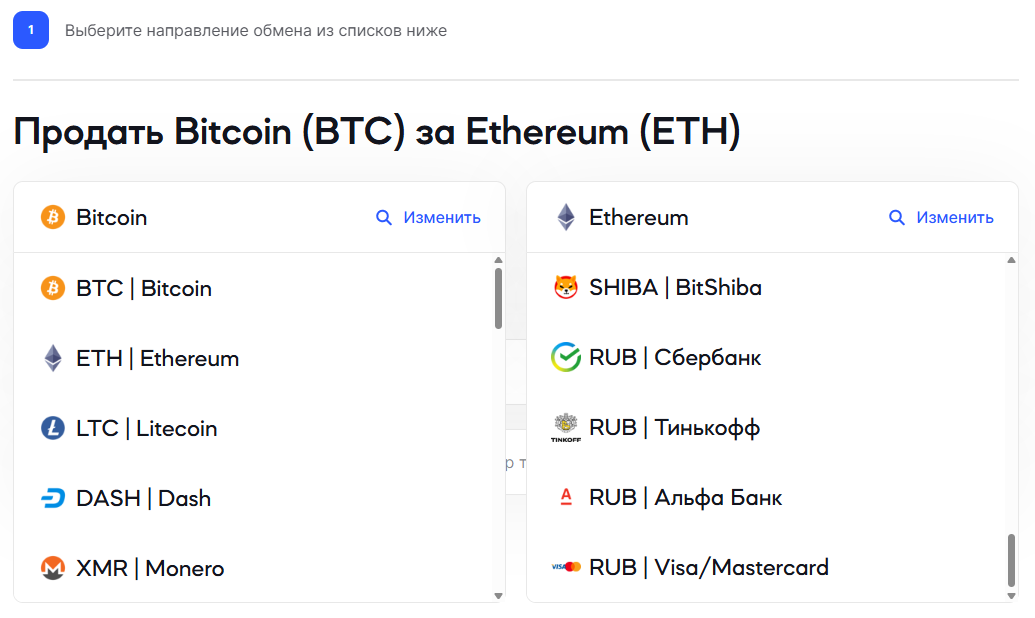
Task: Click the Monero coin icon
Action: (53, 569)
